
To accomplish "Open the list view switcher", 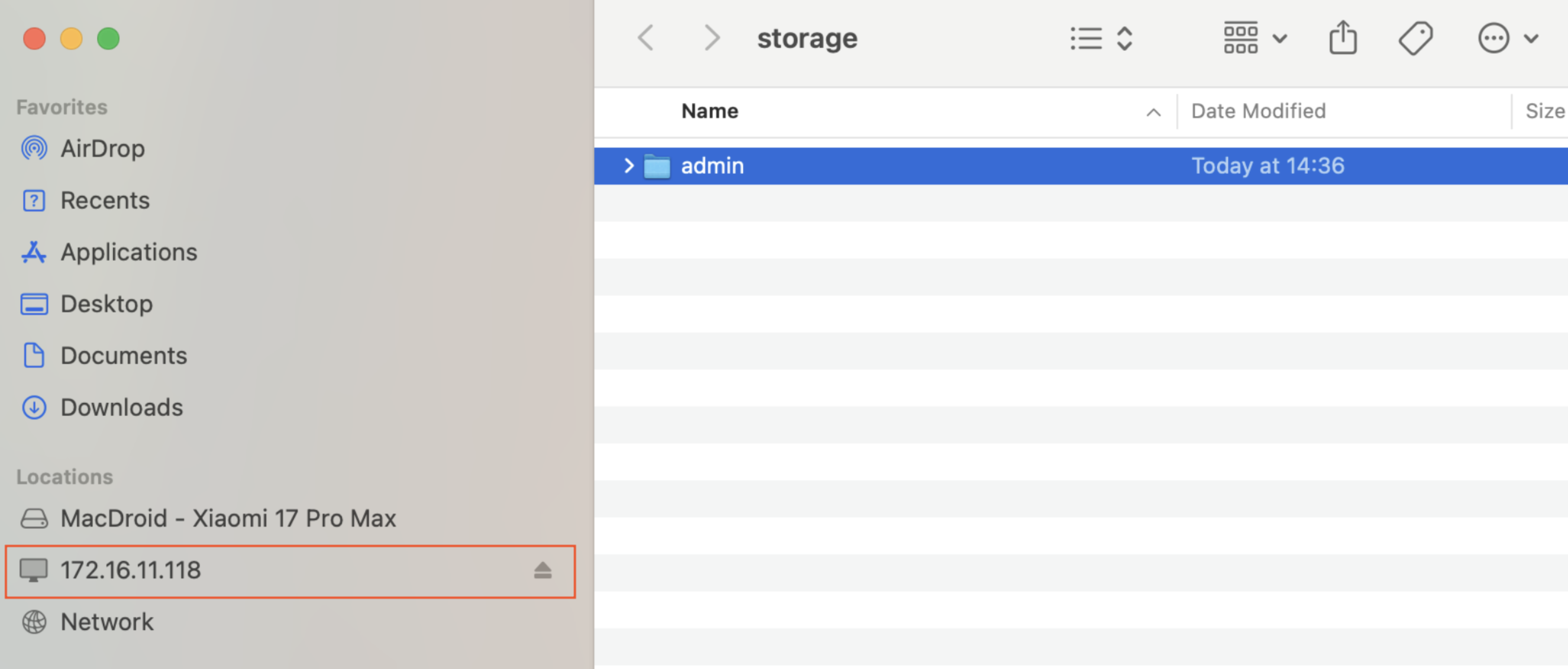I will coord(1101,39).
